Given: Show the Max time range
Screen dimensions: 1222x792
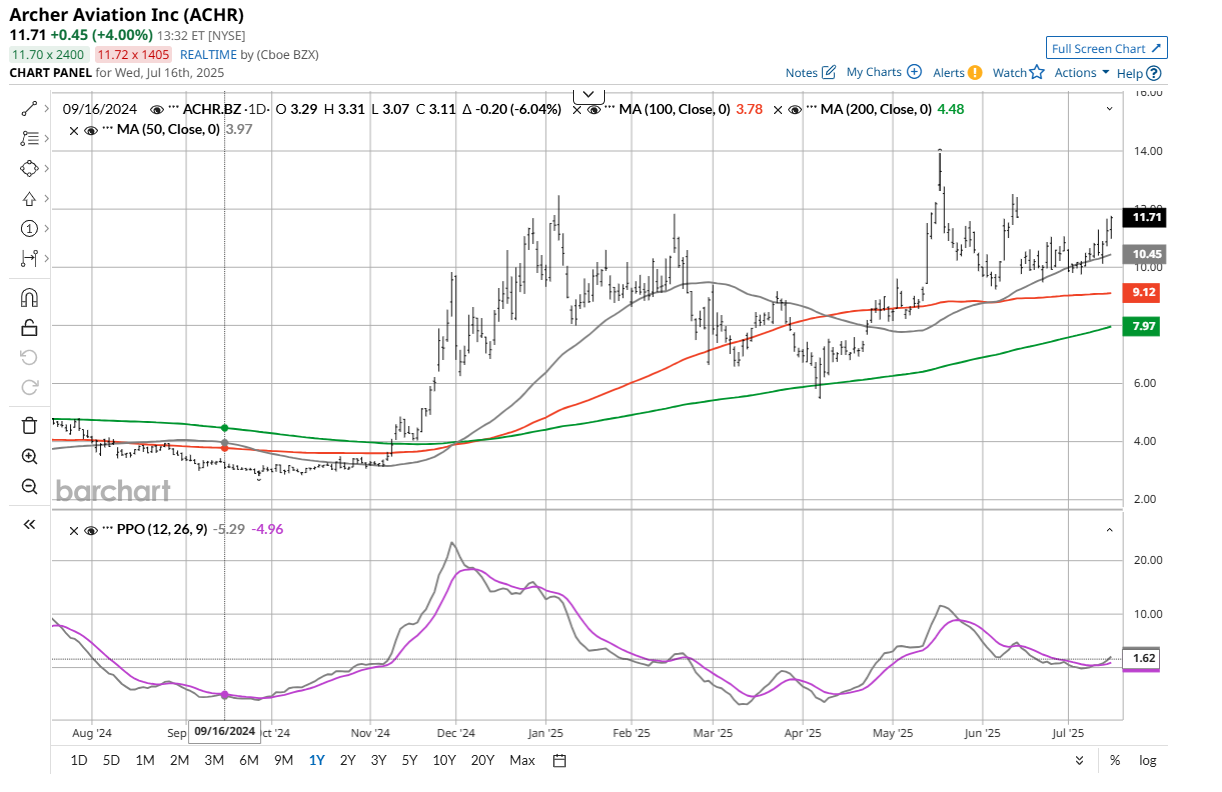Looking at the screenshot, I should [x=522, y=760].
